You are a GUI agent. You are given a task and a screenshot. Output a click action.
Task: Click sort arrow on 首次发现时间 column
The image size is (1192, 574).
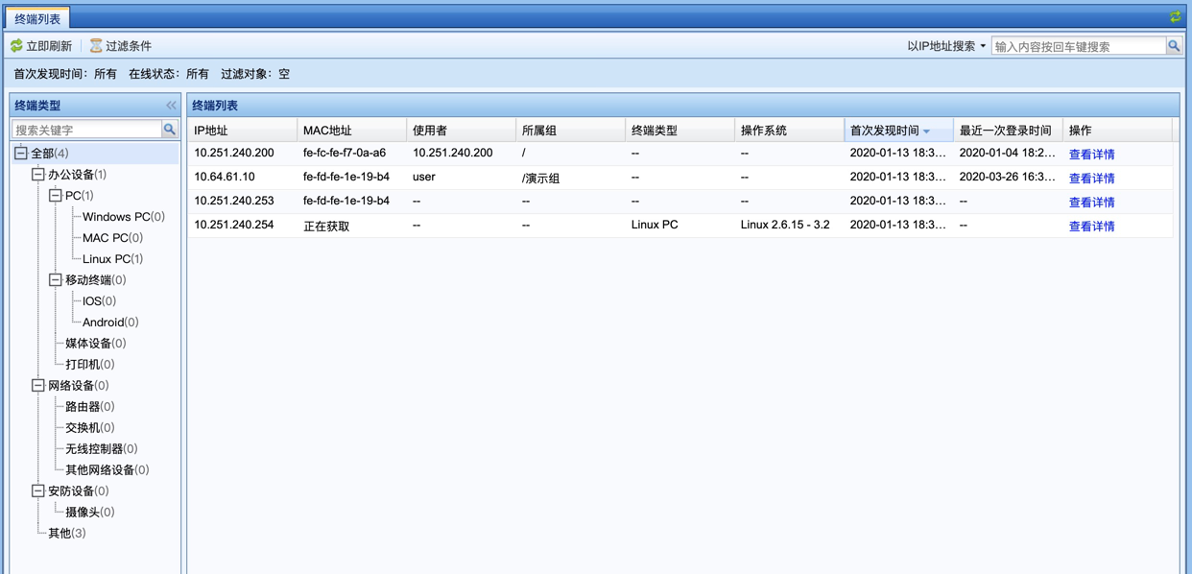tap(927, 131)
